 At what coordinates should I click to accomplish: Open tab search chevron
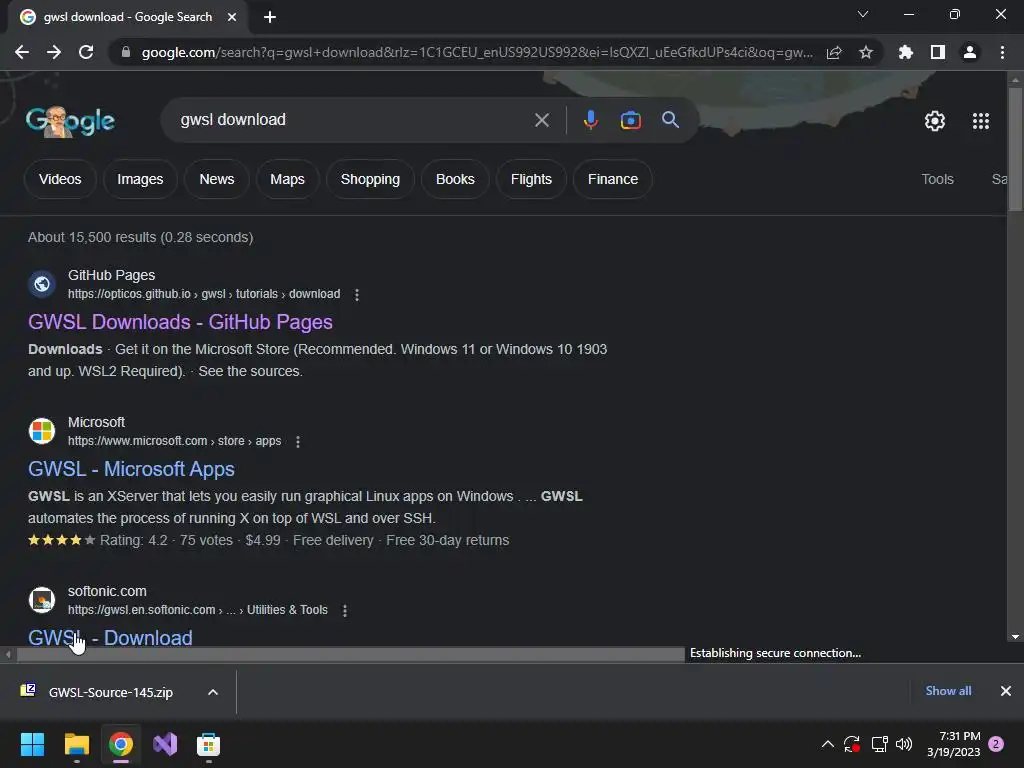[x=863, y=14]
